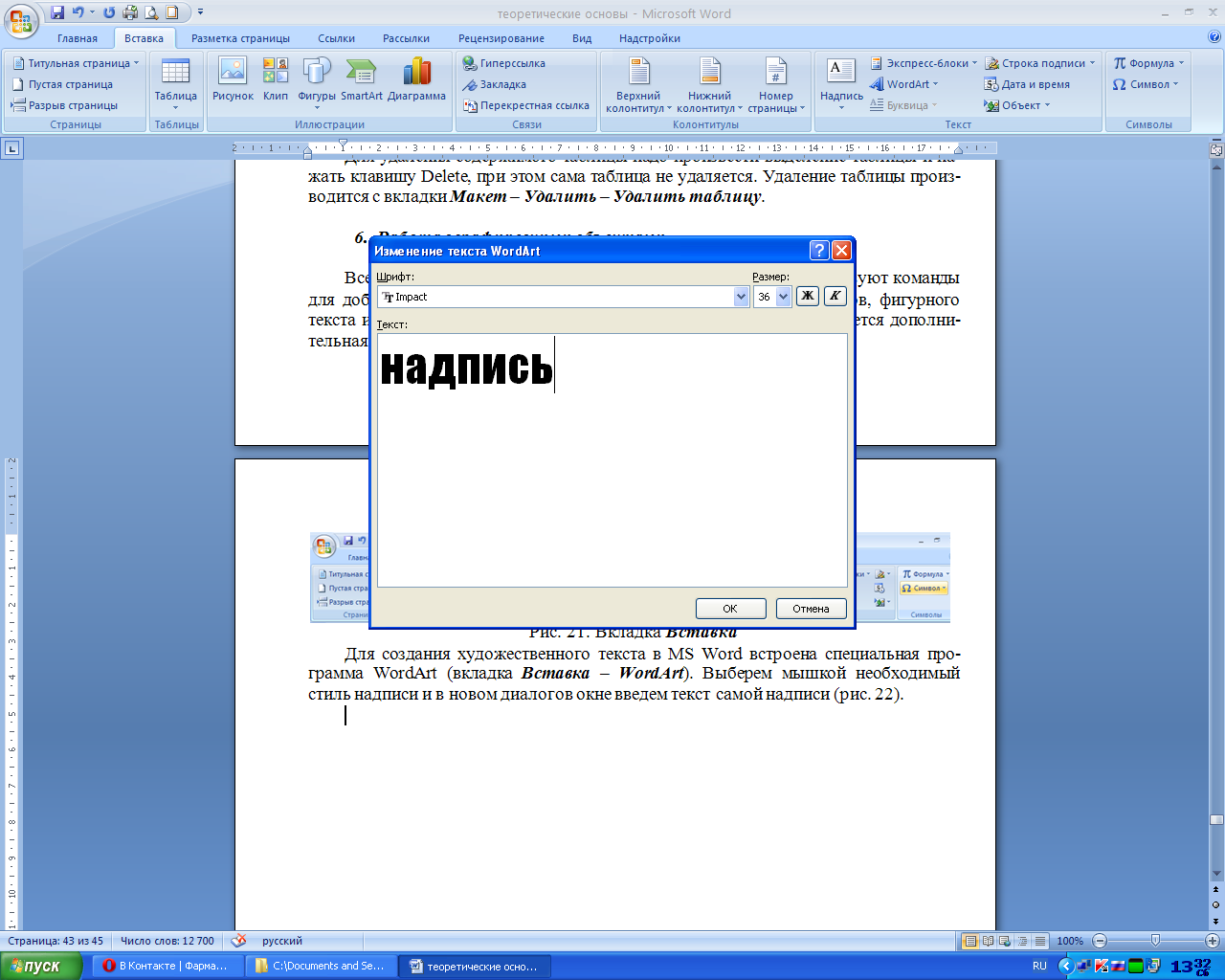Insert a chart with the Диаграмма icon
1225x980 pixels.
[x=416, y=80]
